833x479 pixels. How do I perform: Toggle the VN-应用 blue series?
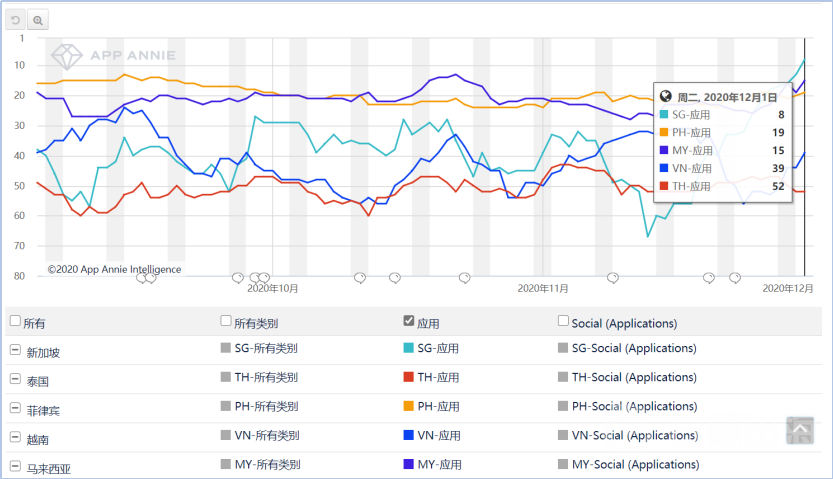click(408, 436)
